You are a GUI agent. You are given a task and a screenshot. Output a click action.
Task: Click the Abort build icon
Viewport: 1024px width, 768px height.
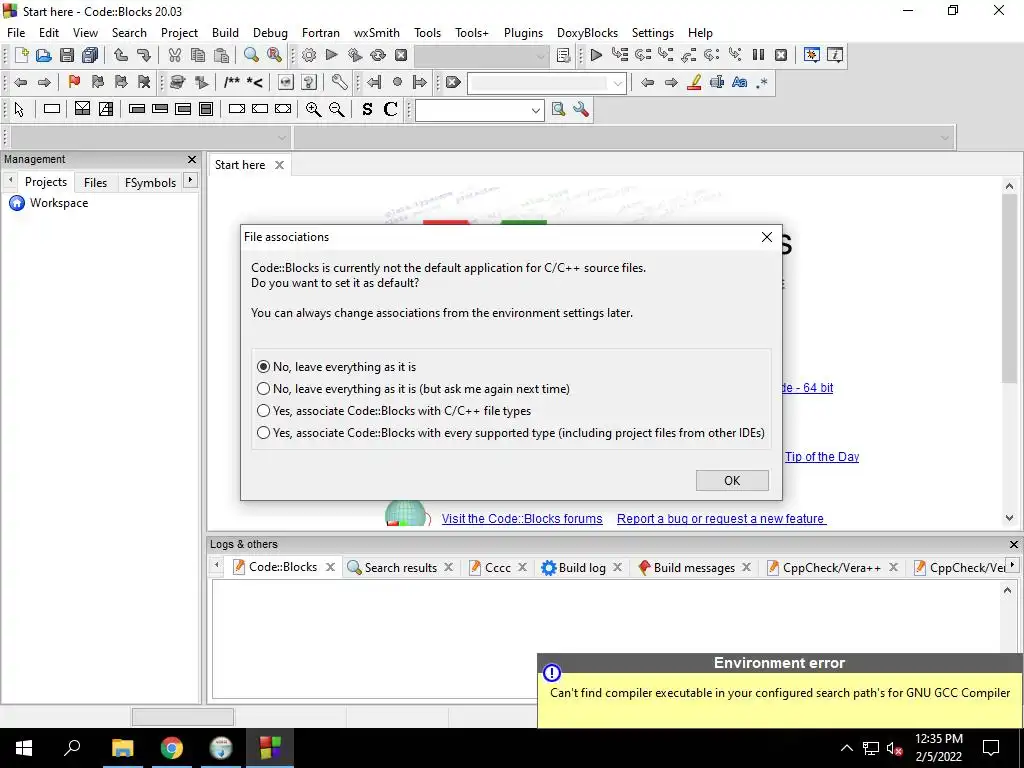(401, 55)
